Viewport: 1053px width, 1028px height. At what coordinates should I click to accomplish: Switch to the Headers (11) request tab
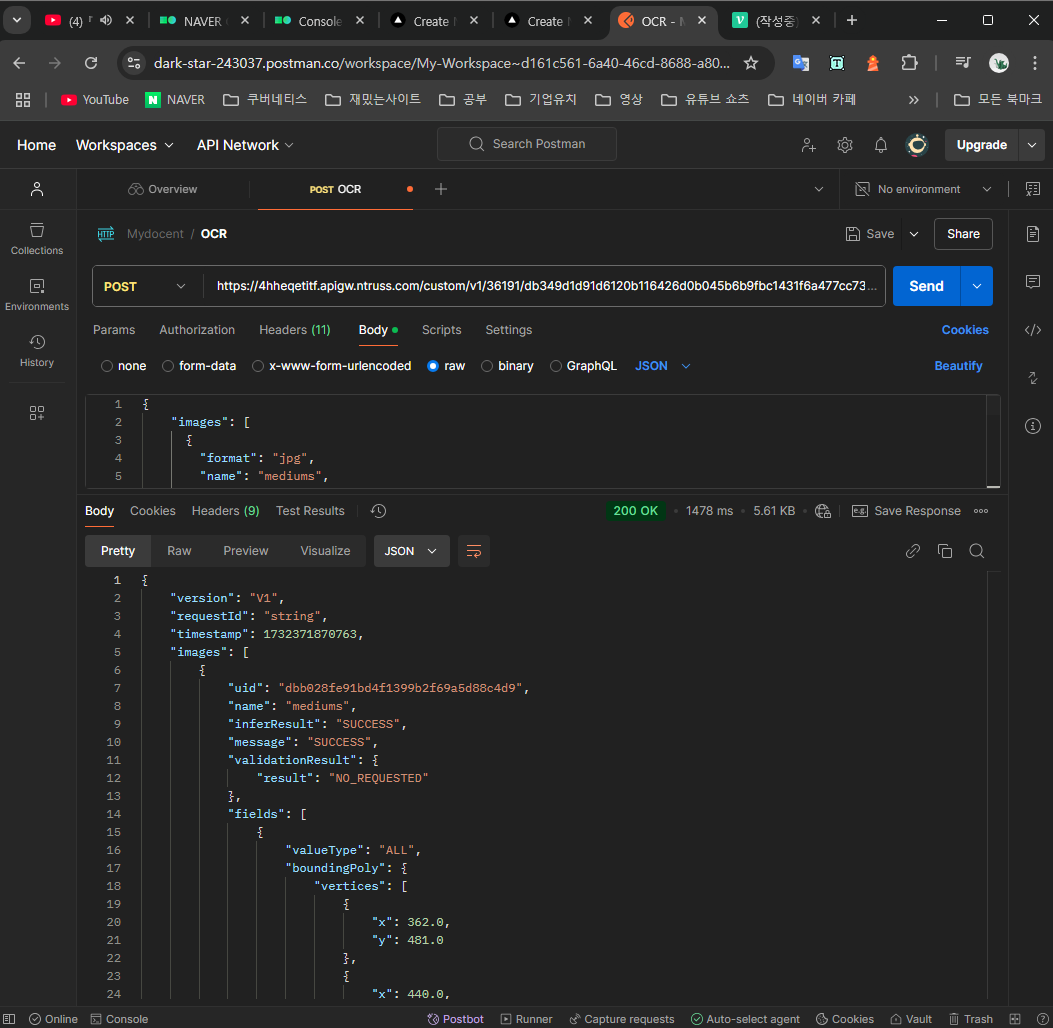pos(294,330)
